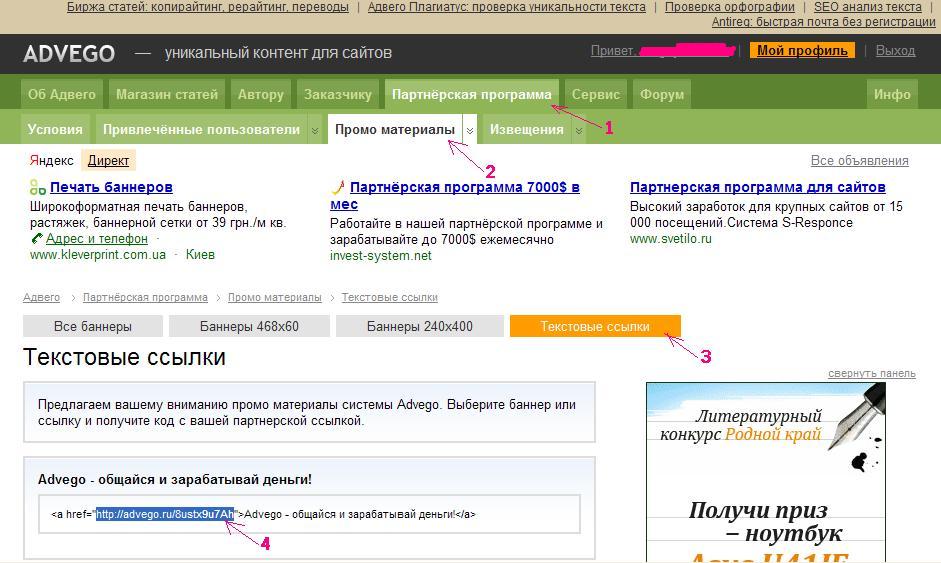Screen dimensions: 941x563
Task: Click Промо материалы breadcrumb link
Action: (275, 297)
